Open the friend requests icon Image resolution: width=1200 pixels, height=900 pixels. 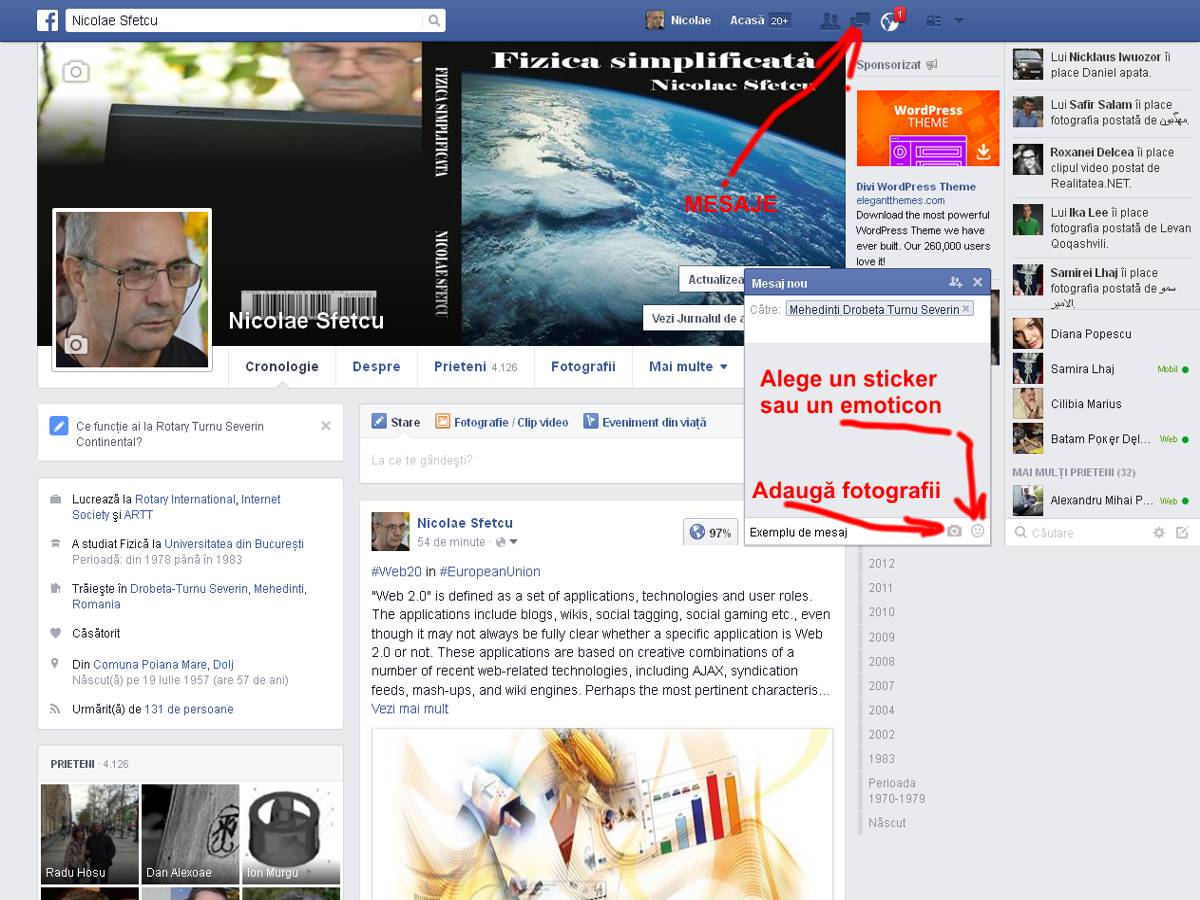point(829,20)
